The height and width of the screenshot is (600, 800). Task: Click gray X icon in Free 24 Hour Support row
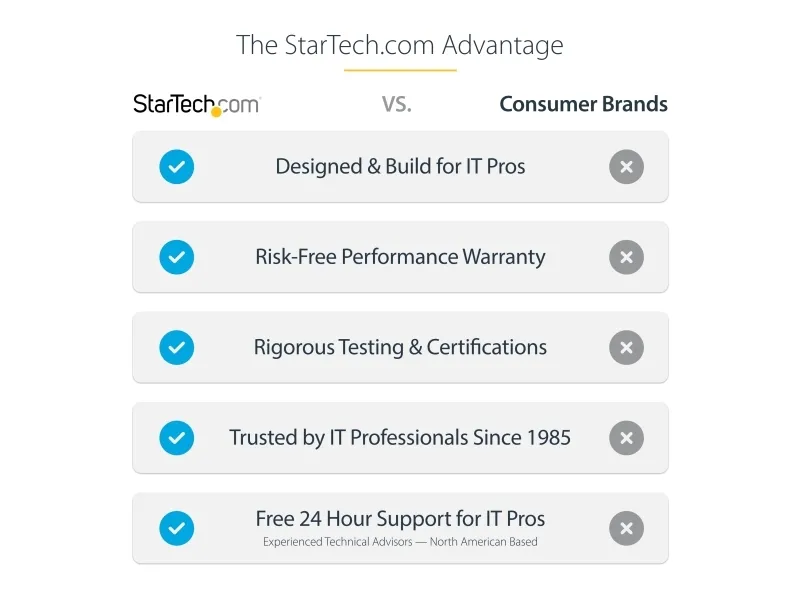(627, 528)
